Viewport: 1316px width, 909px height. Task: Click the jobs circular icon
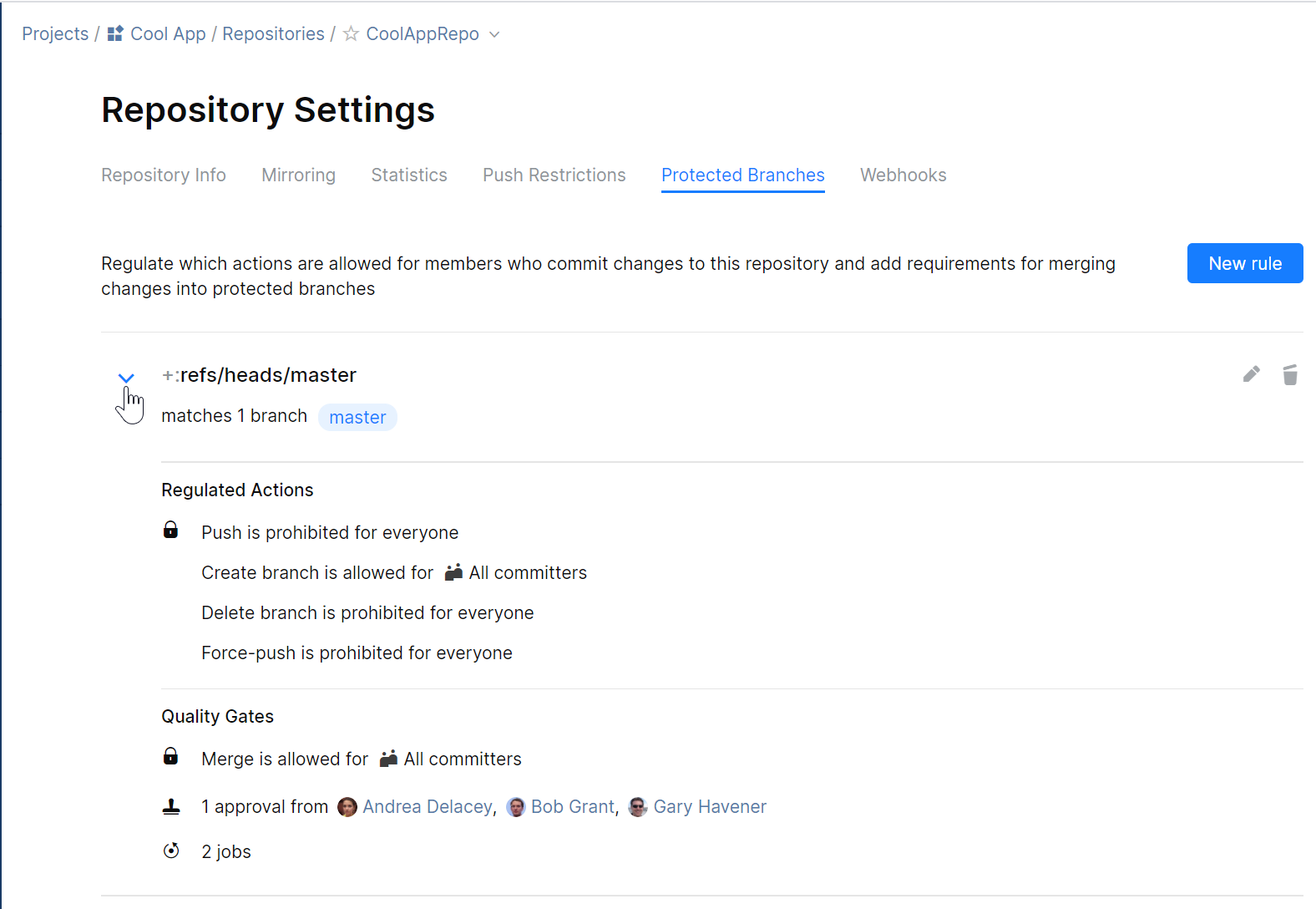click(171, 851)
